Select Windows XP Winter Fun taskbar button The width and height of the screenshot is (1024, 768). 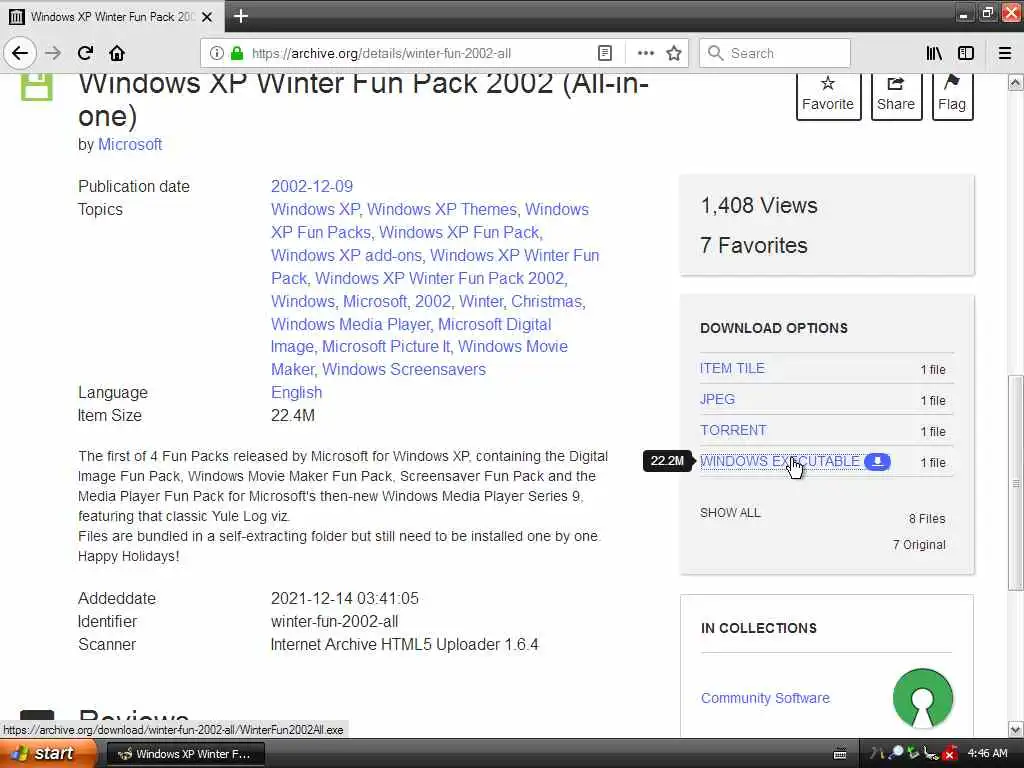(185, 754)
